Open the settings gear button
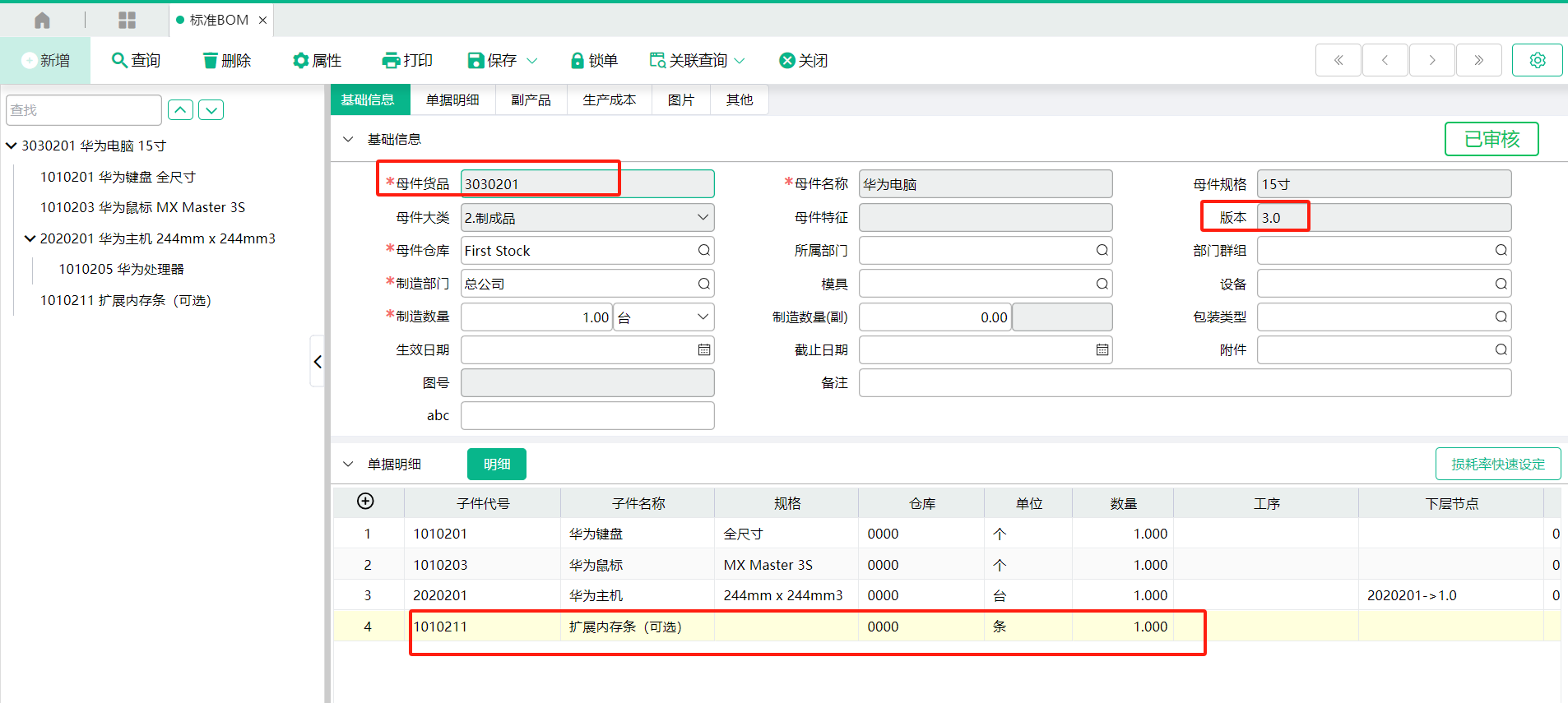Screen dimensions: 1568x703 [x=1538, y=60]
